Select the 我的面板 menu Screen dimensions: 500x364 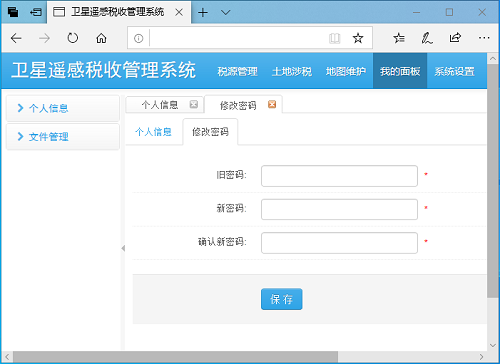[x=400, y=71]
